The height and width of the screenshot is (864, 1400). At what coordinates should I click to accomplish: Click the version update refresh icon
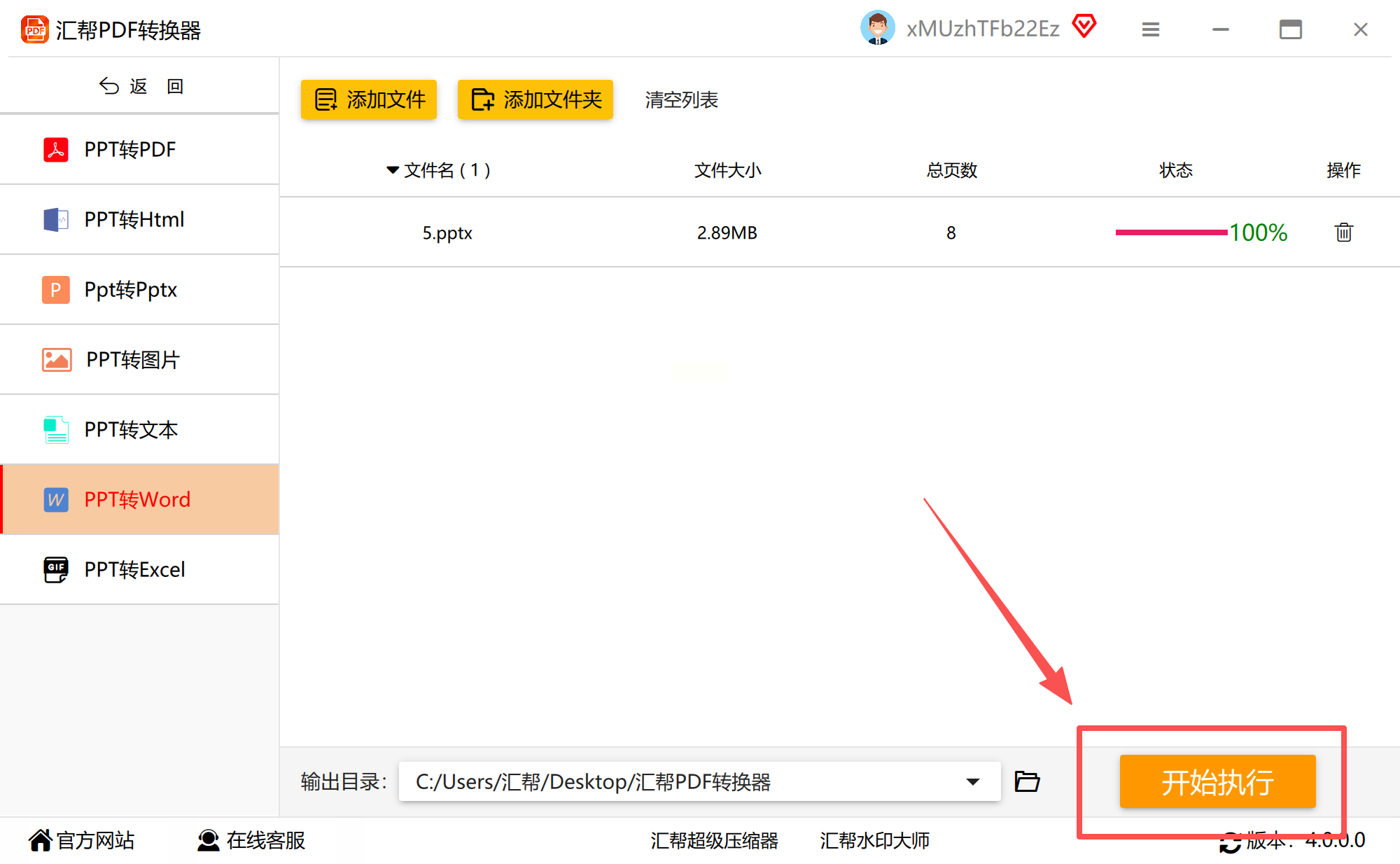(1230, 842)
